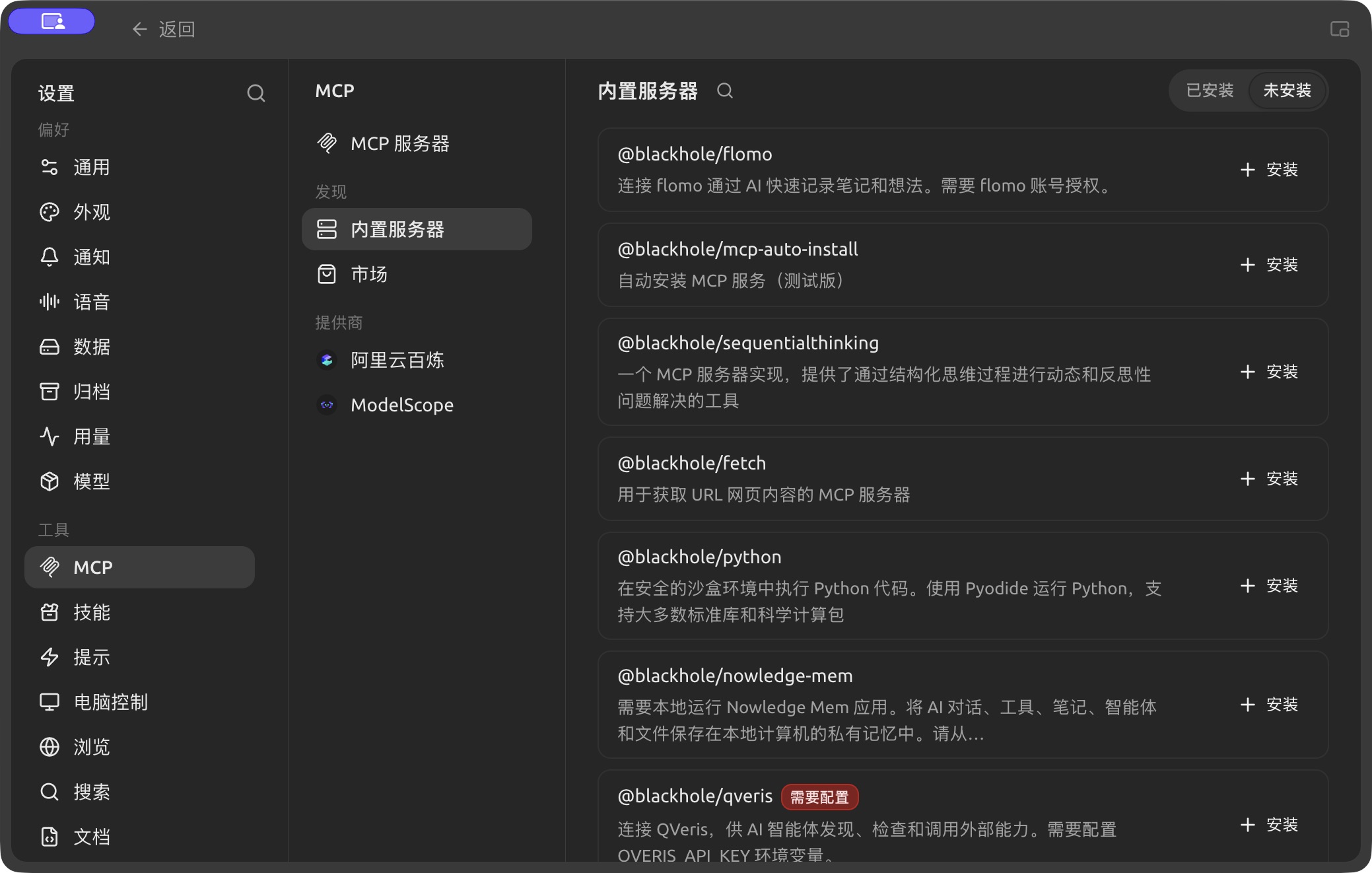Open 通用 general settings

pyautogui.click(x=139, y=167)
